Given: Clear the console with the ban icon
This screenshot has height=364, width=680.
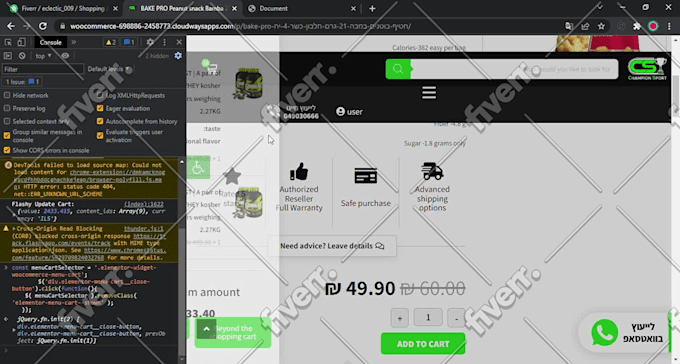Looking at the screenshot, I should click(x=22, y=56).
